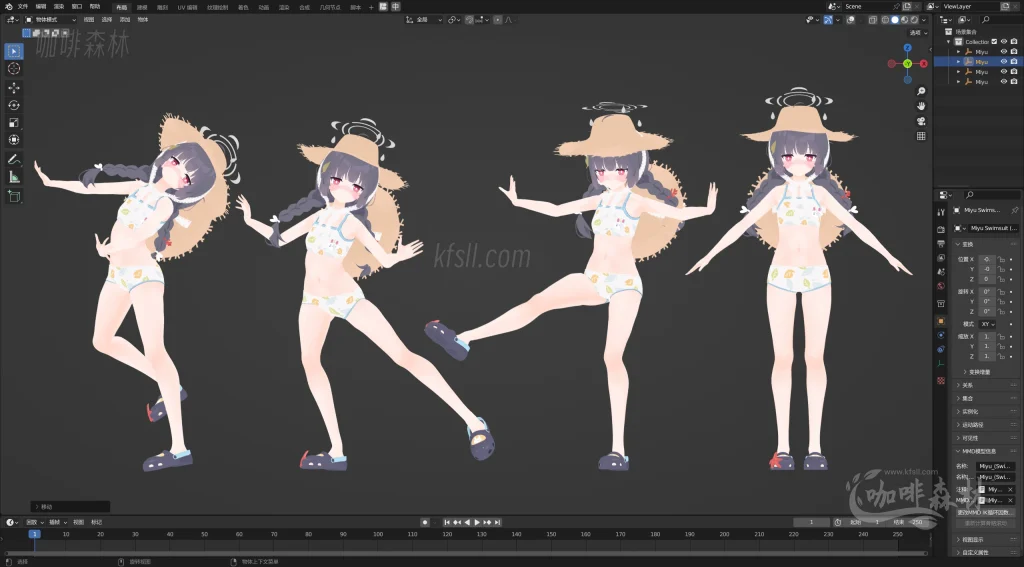
Task: Select the 3D Cursor tool
Action: 14,69
